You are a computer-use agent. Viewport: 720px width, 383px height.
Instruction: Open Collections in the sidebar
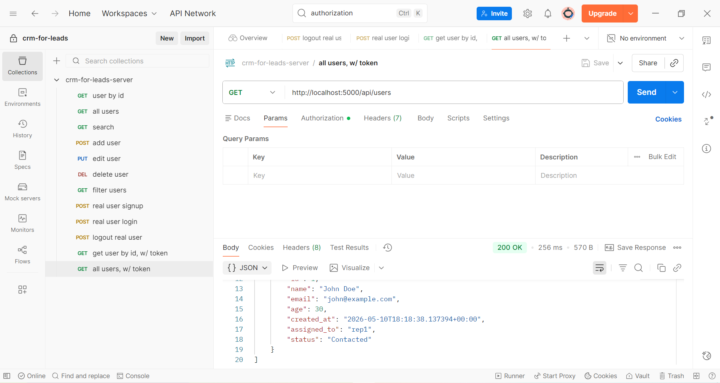pos(22,66)
